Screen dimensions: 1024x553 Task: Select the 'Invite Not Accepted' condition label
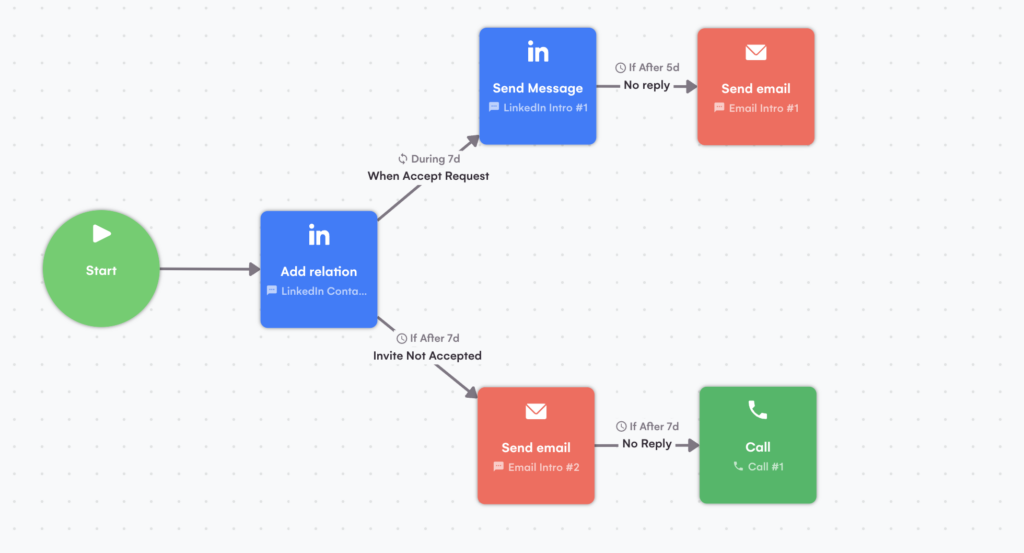point(427,356)
